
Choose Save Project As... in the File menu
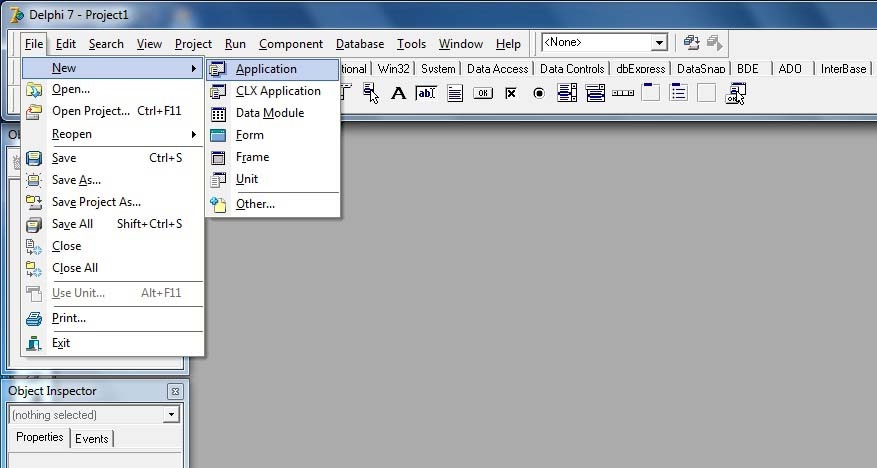(x=112, y=202)
